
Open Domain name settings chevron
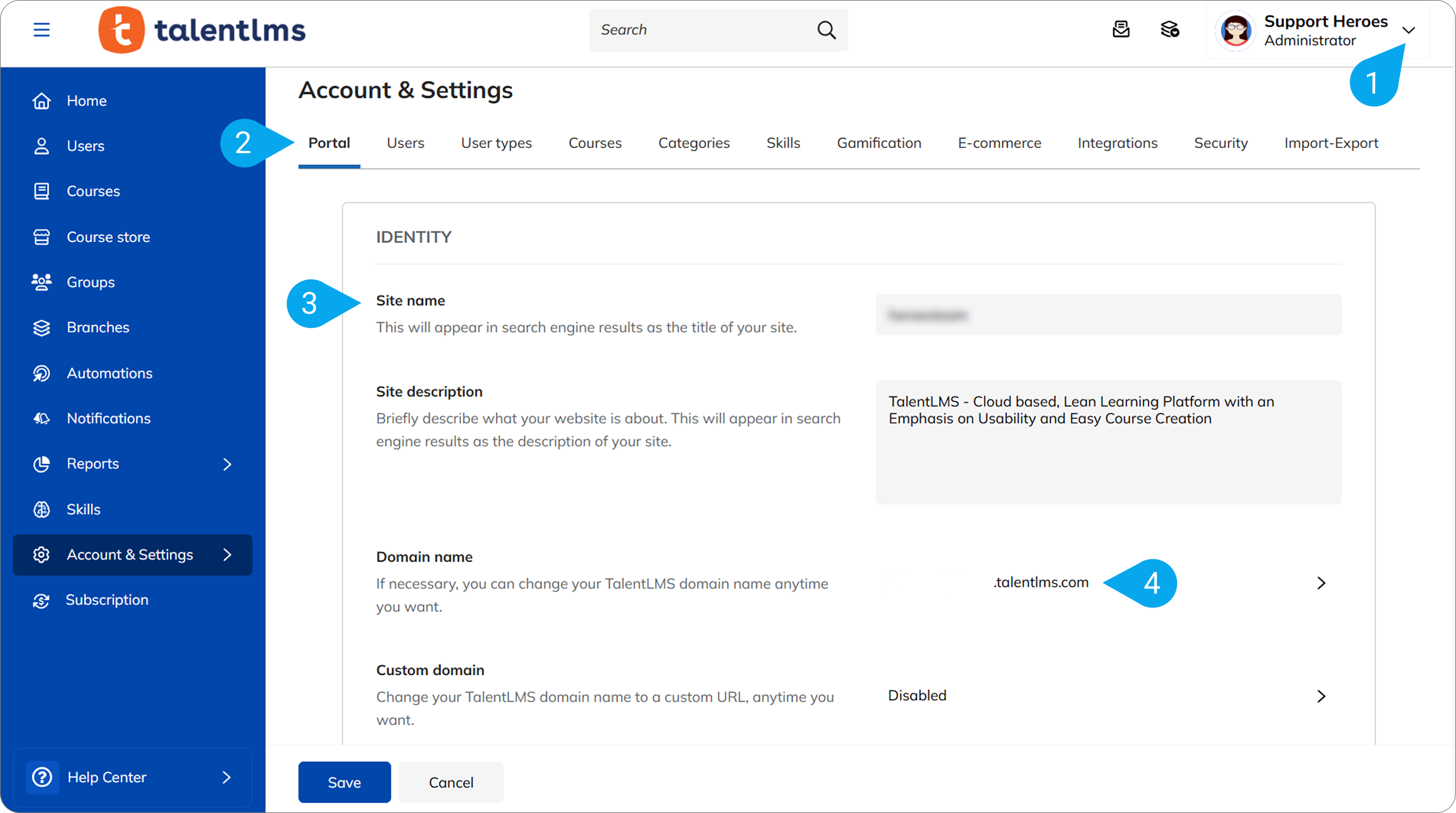(1321, 583)
